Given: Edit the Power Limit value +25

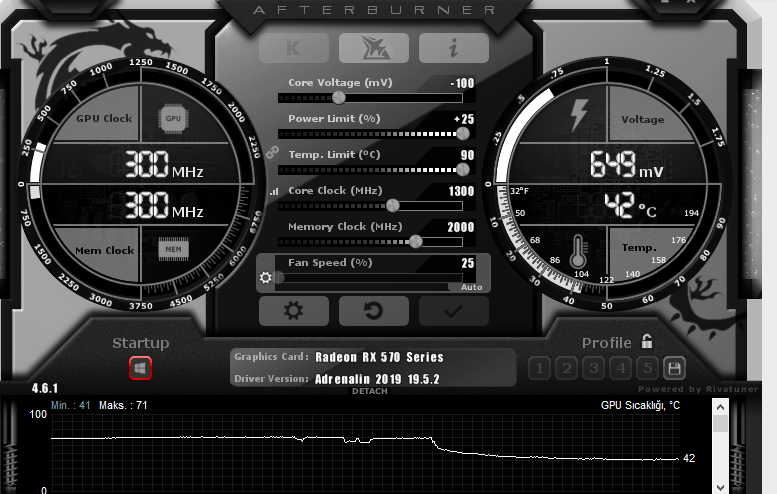Looking at the screenshot, I should click(x=464, y=119).
